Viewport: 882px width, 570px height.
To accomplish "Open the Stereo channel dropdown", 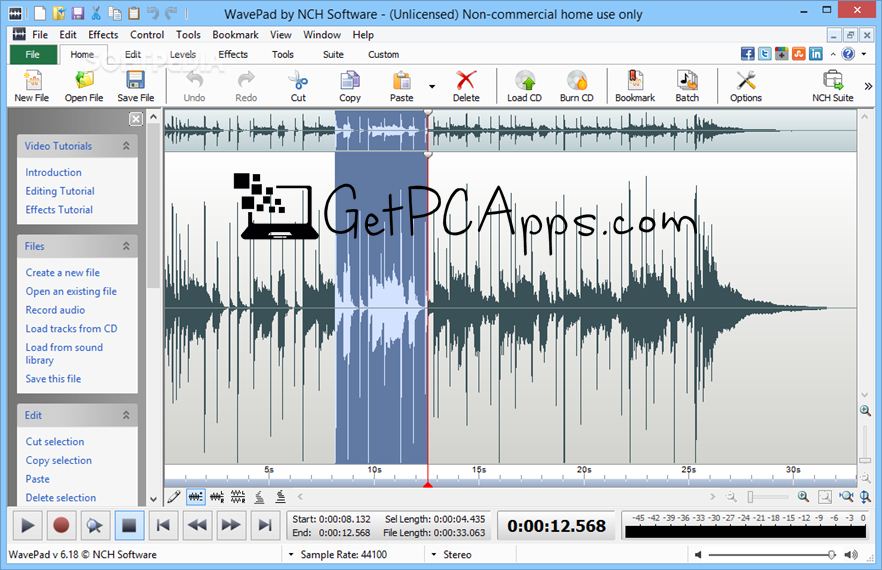I will [x=434, y=555].
